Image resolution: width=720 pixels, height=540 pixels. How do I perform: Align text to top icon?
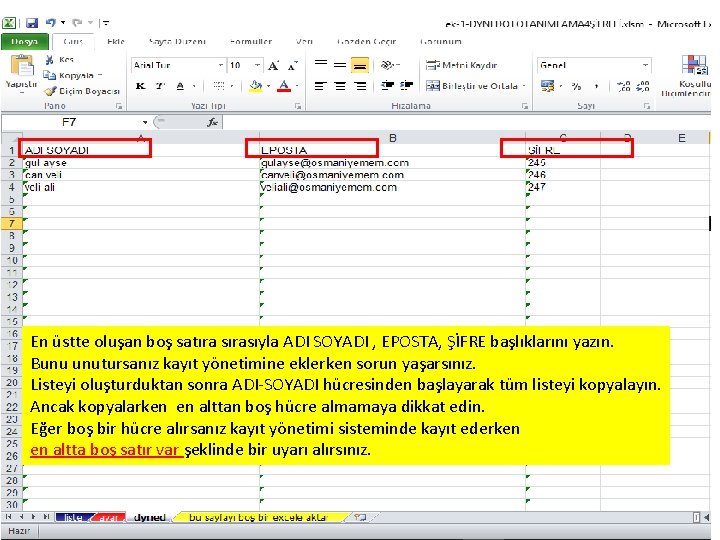click(321, 65)
